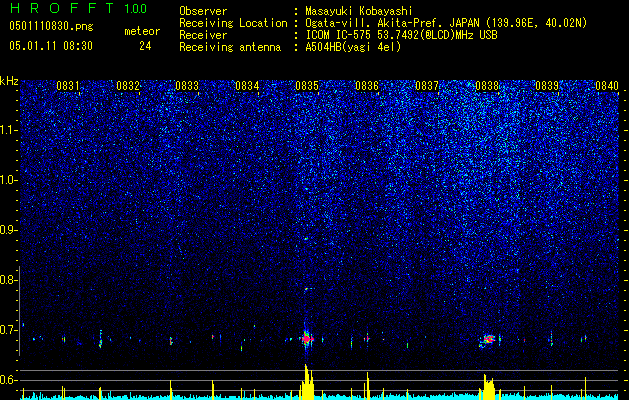This screenshot has width=629, height=400.
Task: Click the 0.9 kHz axis label
Action: tap(8, 230)
